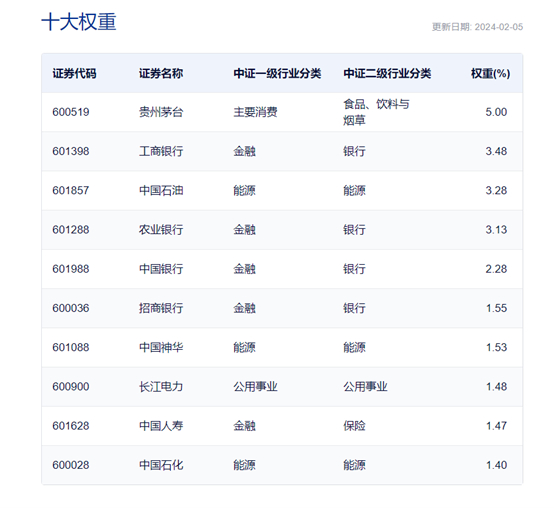The image size is (554, 508).
Task: Click the weight value 5.00
Action: click(496, 112)
